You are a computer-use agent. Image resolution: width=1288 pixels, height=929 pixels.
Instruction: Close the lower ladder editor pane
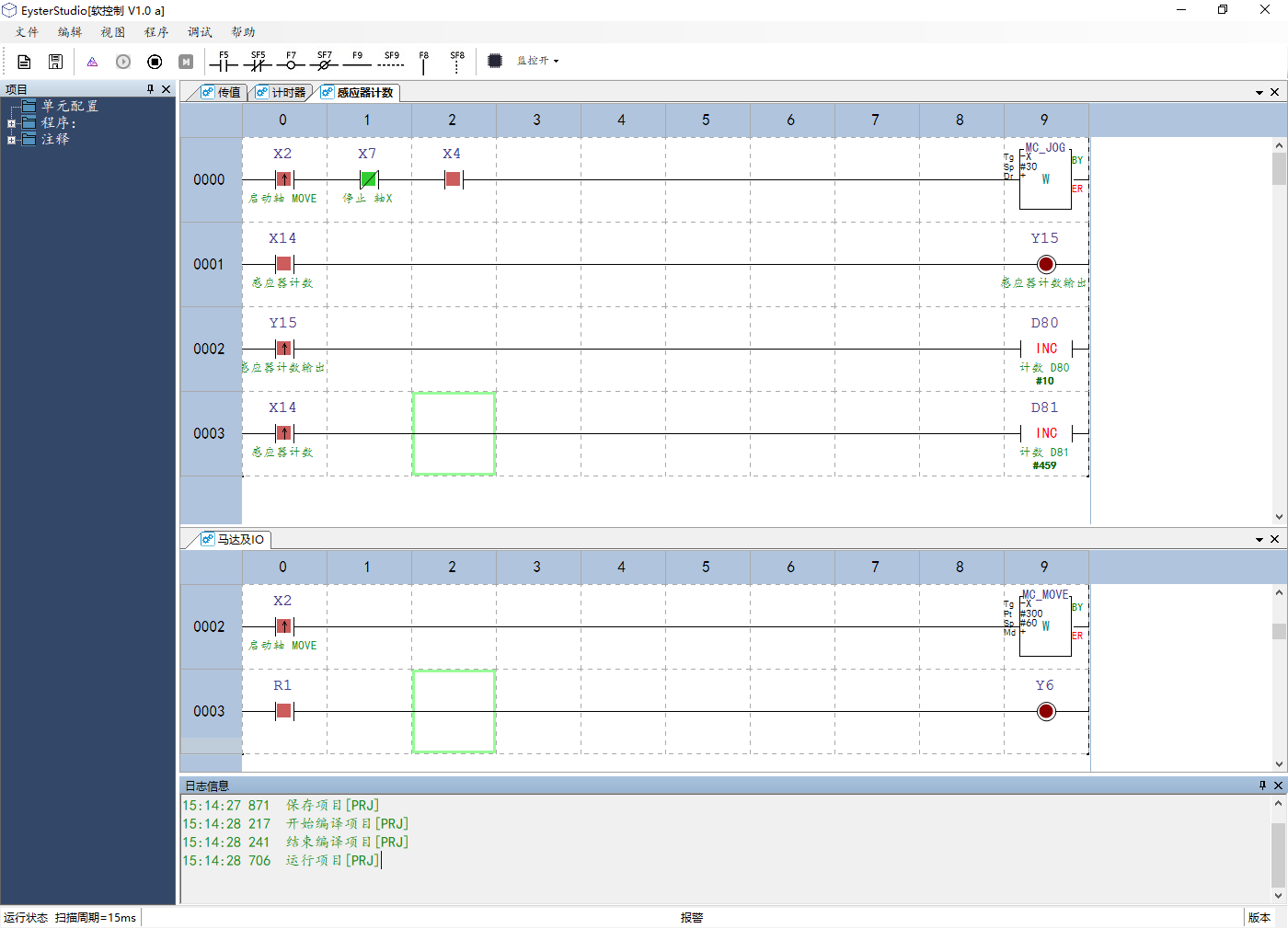[x=1275, y=539]
